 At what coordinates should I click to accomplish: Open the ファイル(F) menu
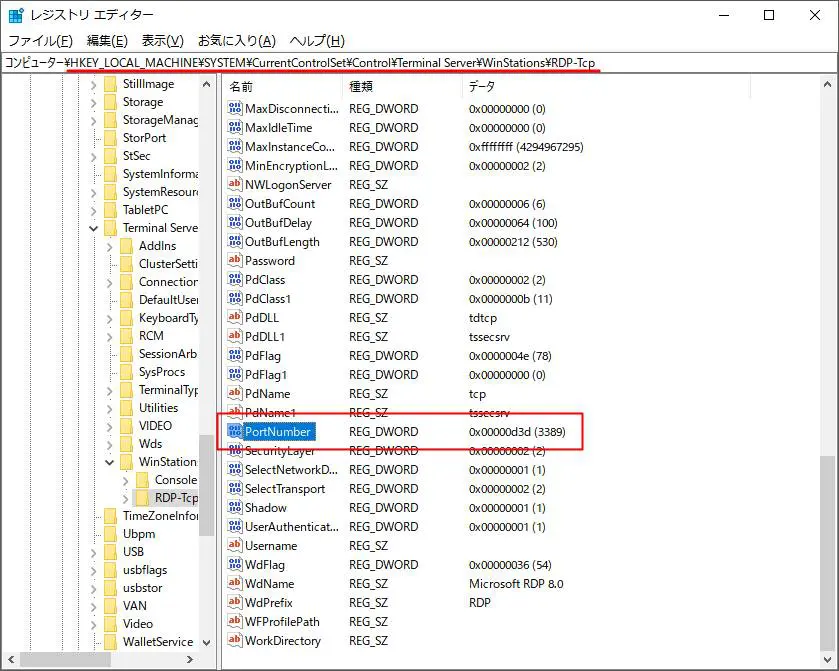point(40,41)
